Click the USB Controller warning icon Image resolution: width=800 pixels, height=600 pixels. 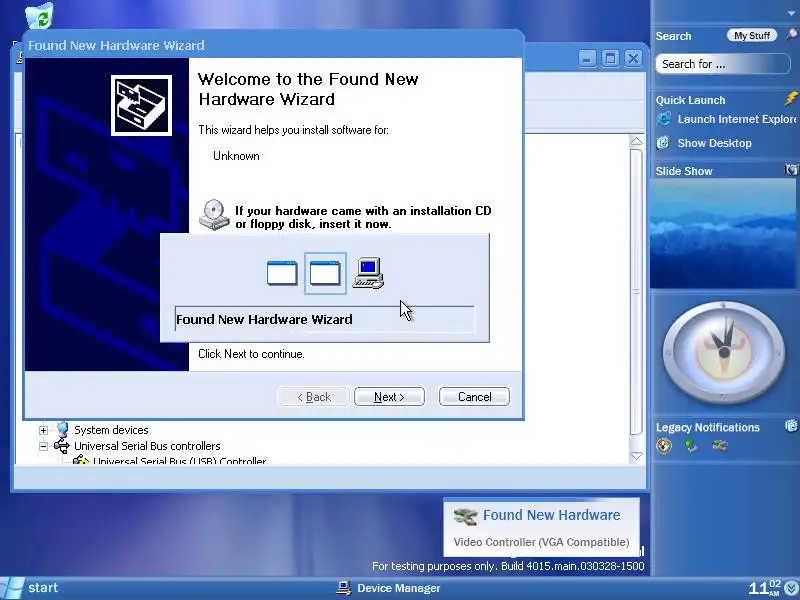(x=81, y=460)
